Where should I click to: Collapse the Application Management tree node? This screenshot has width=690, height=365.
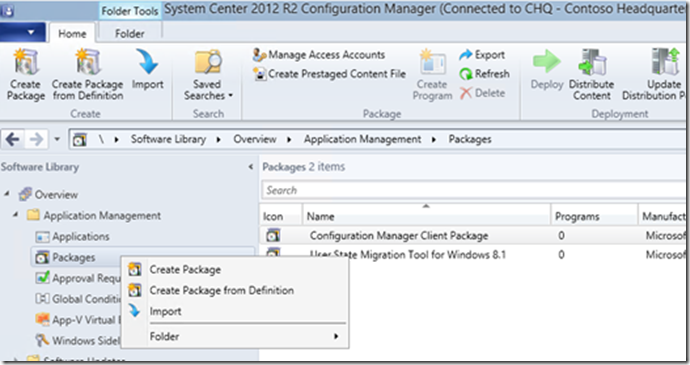point(15,215)
